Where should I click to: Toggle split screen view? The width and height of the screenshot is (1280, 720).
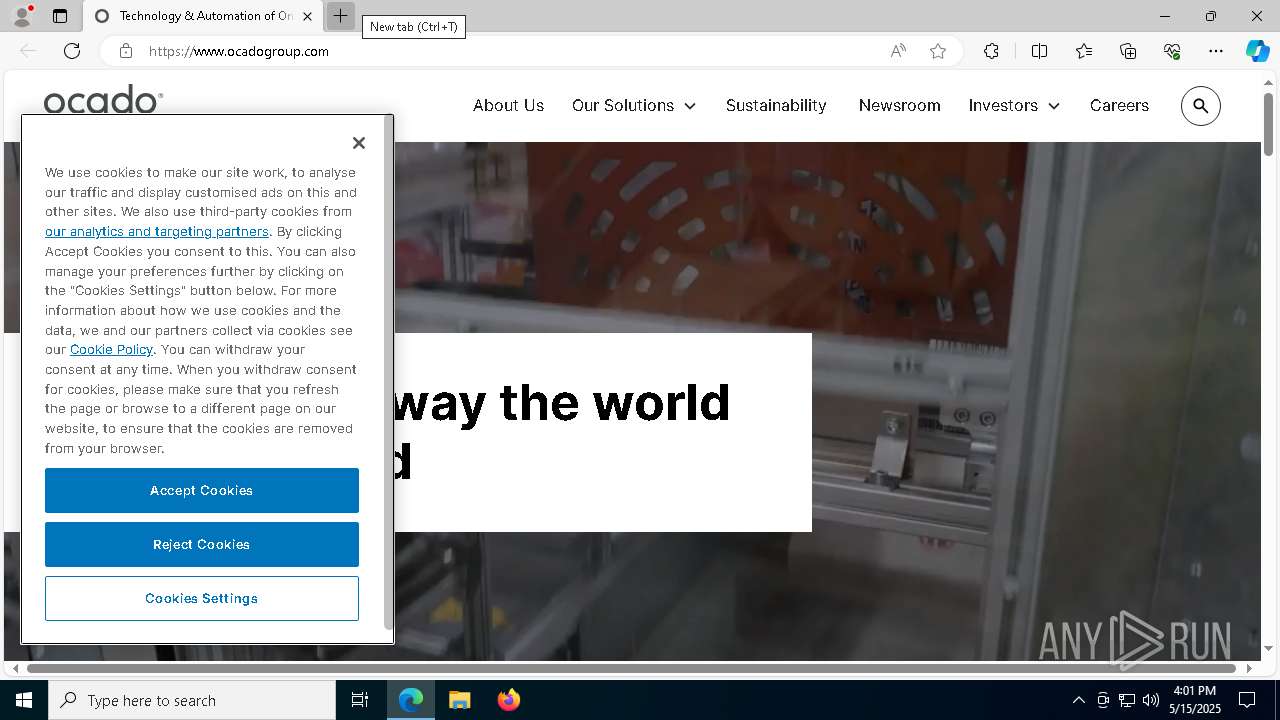tap(1039, 51)
